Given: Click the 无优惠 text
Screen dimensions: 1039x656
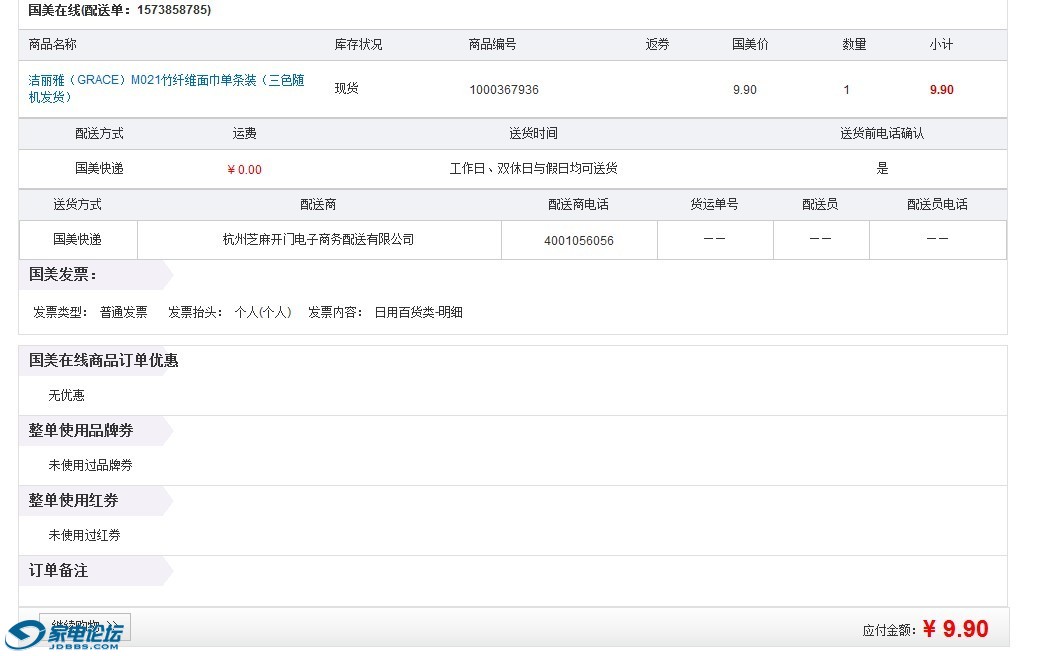Looking at the screenshot, I should tap(66, 396).
